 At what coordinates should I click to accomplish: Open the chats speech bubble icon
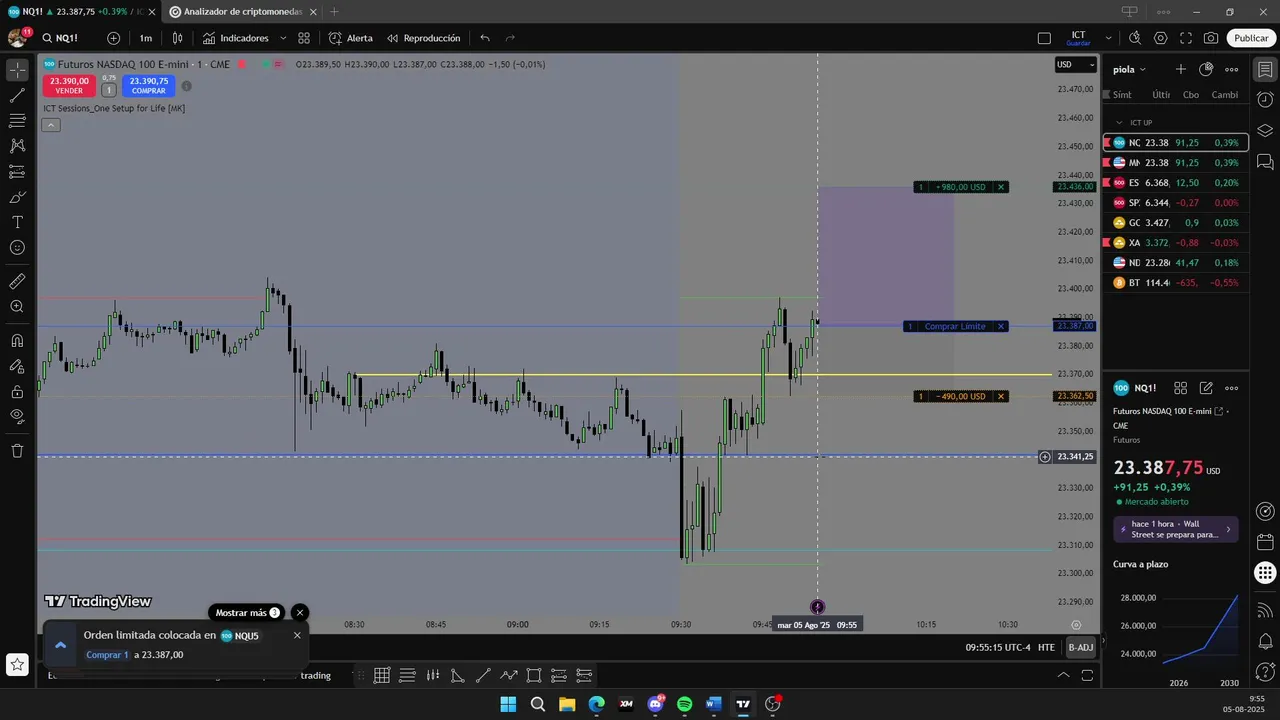(1265, 160)
